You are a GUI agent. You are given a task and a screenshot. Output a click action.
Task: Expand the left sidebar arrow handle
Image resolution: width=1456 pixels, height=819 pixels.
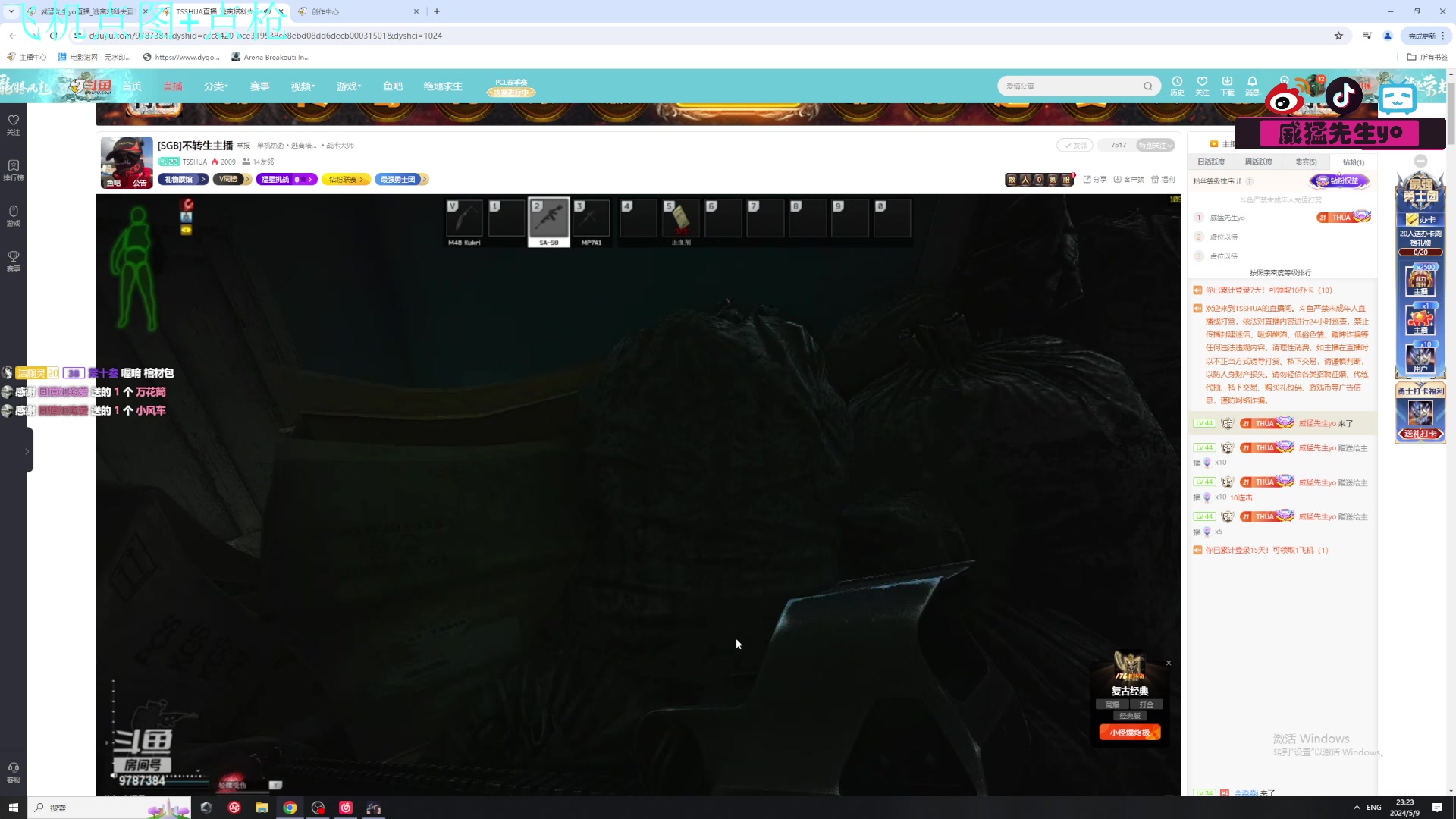(x=27, y=451)
